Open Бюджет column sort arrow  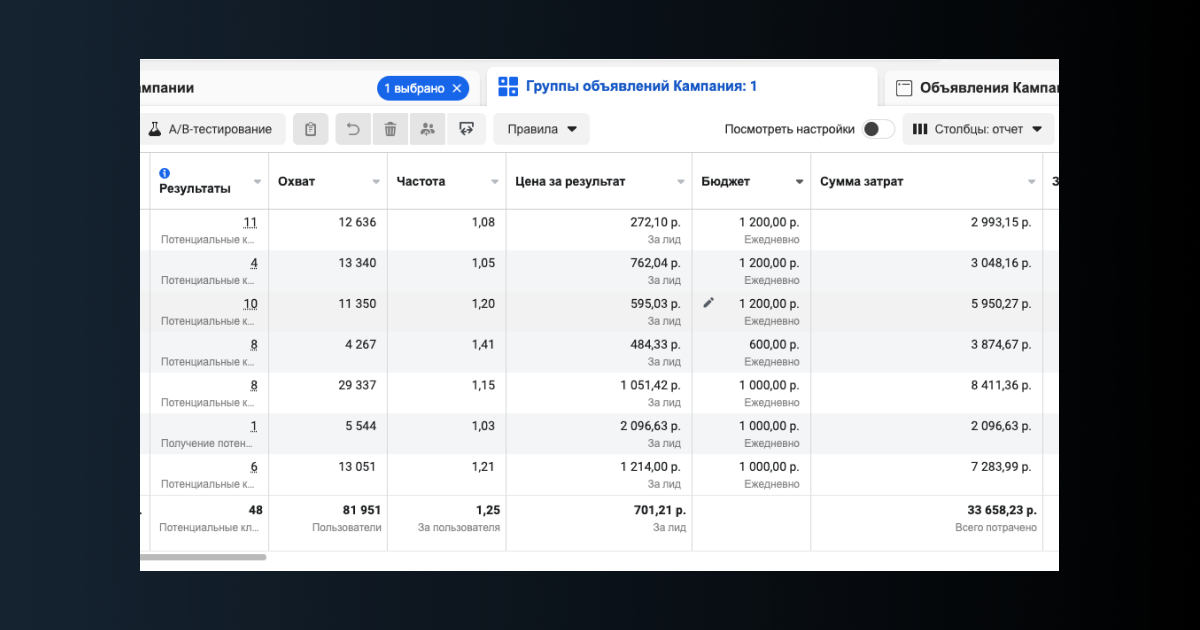(799, 182)
